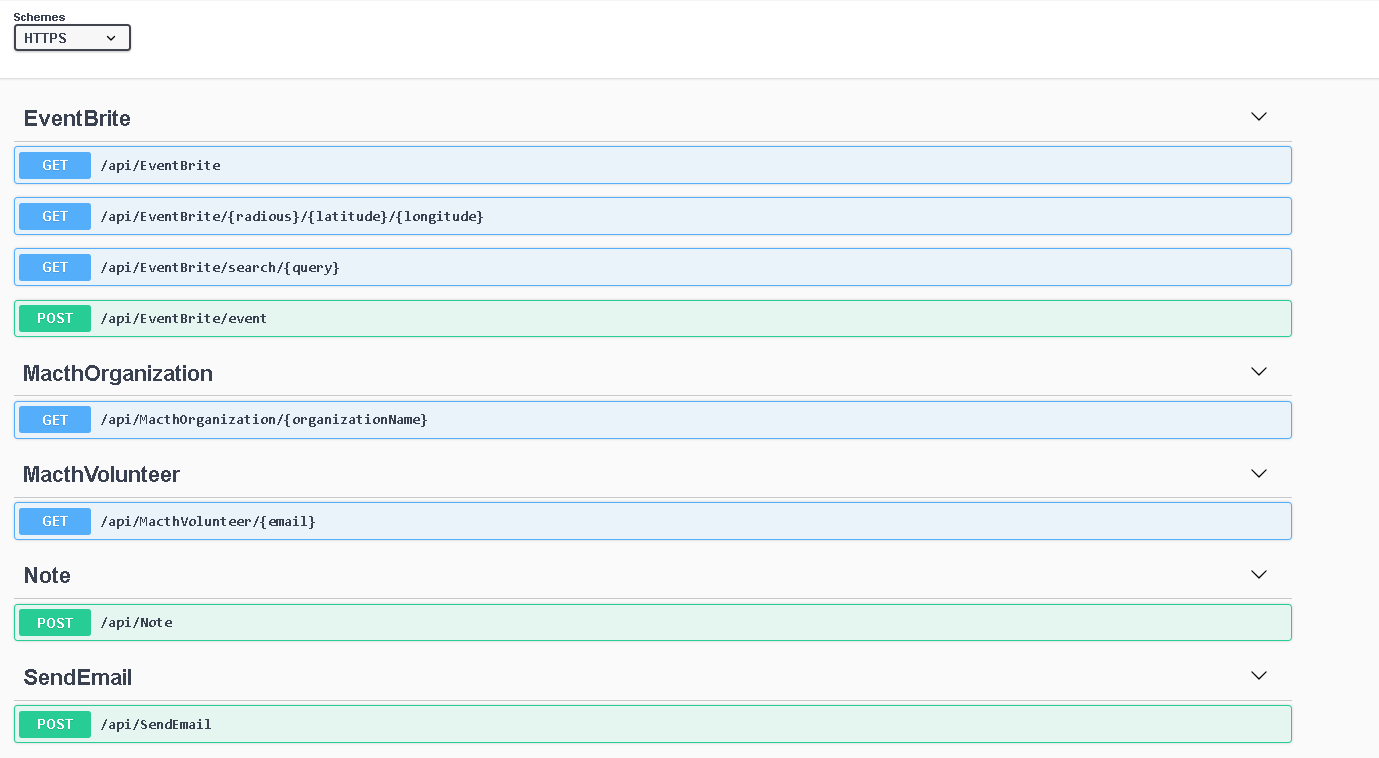Click POST badge for /api/Note
The width and height of the screenshot is (1379, 758).
tap(55, 623)
